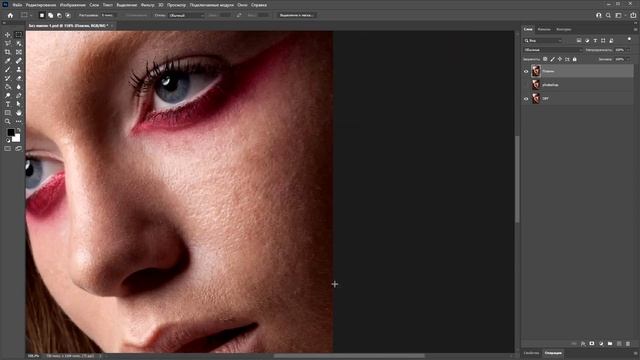Viewport: 640px width, 360px height.
Task: Select the Clone Stamp tool
Action: point(19,69)
